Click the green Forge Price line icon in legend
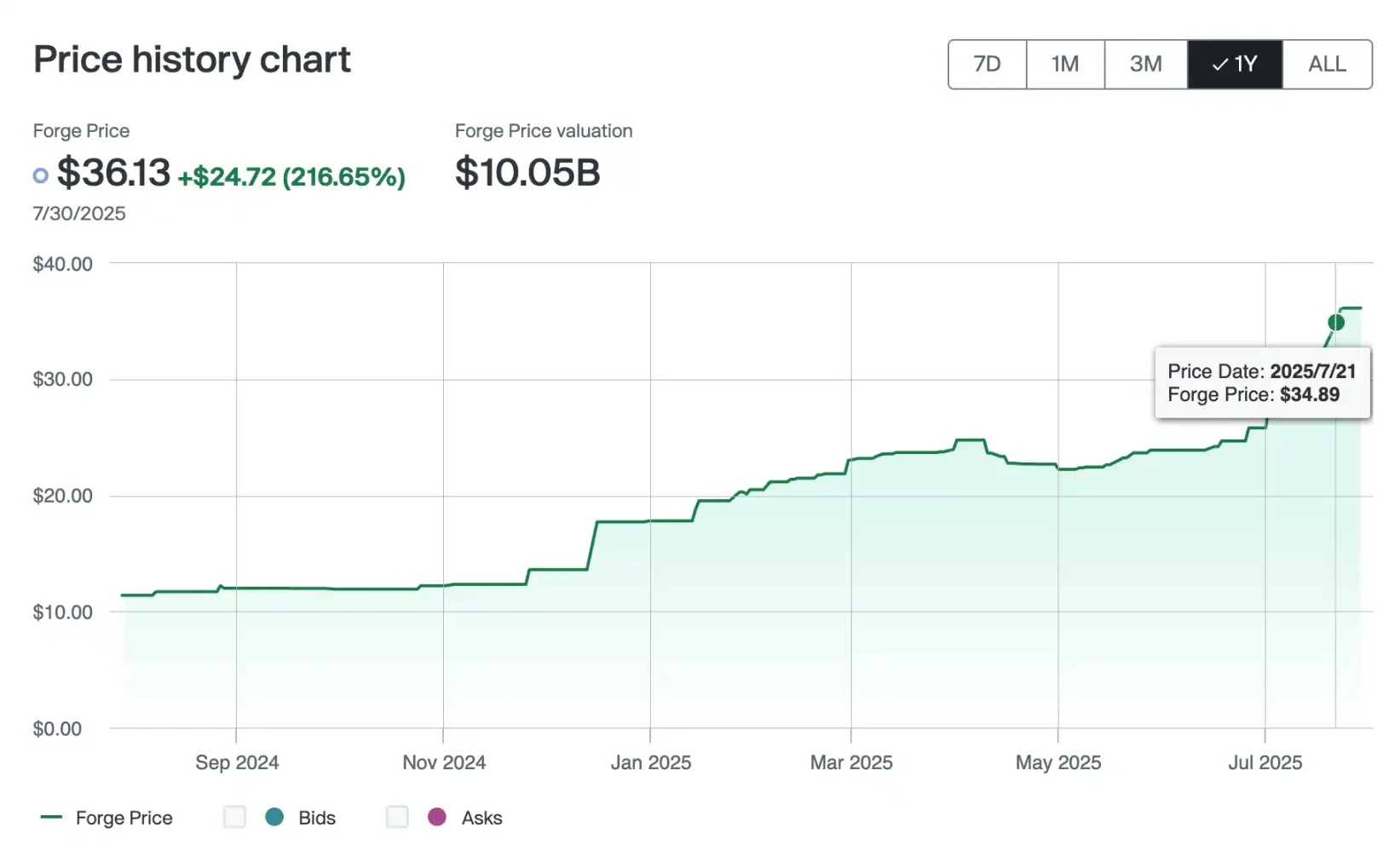 [52, 817]
